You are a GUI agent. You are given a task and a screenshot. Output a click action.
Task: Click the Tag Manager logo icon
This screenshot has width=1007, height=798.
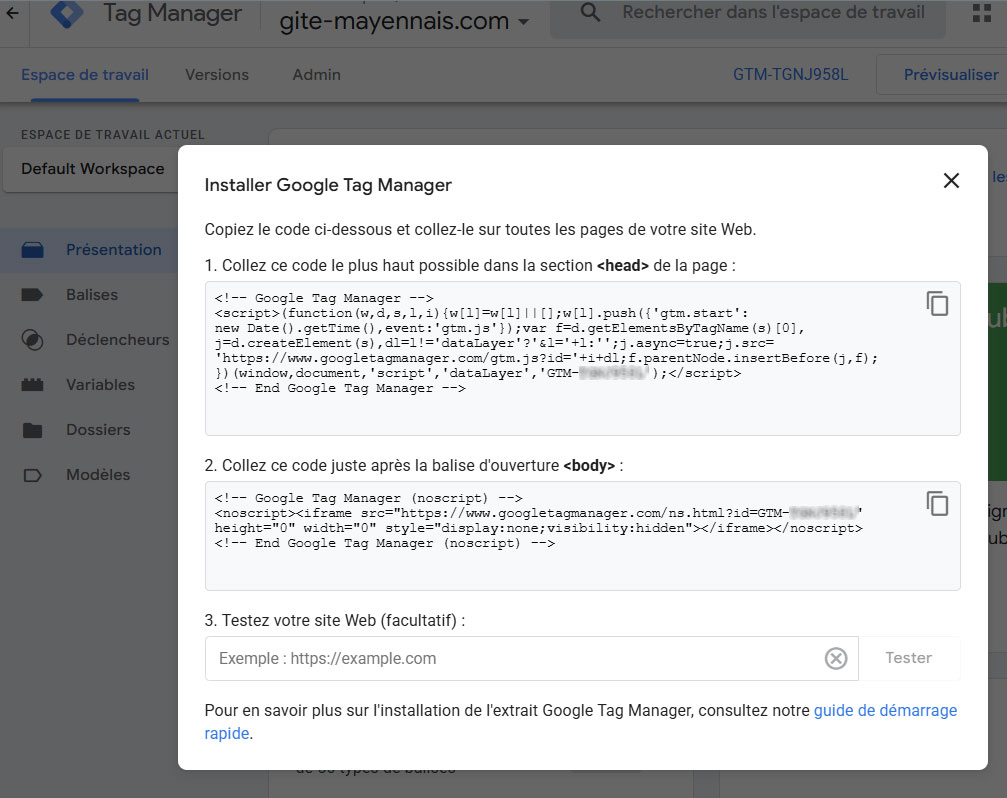(x=68, y=14)
